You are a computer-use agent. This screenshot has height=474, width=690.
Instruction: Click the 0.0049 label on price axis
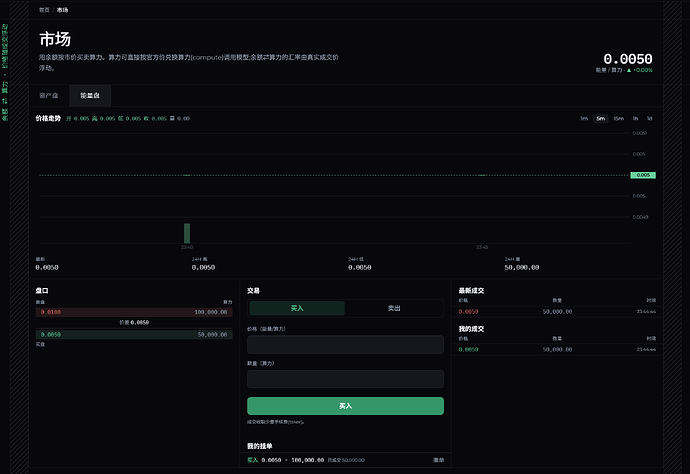(640, 217)
